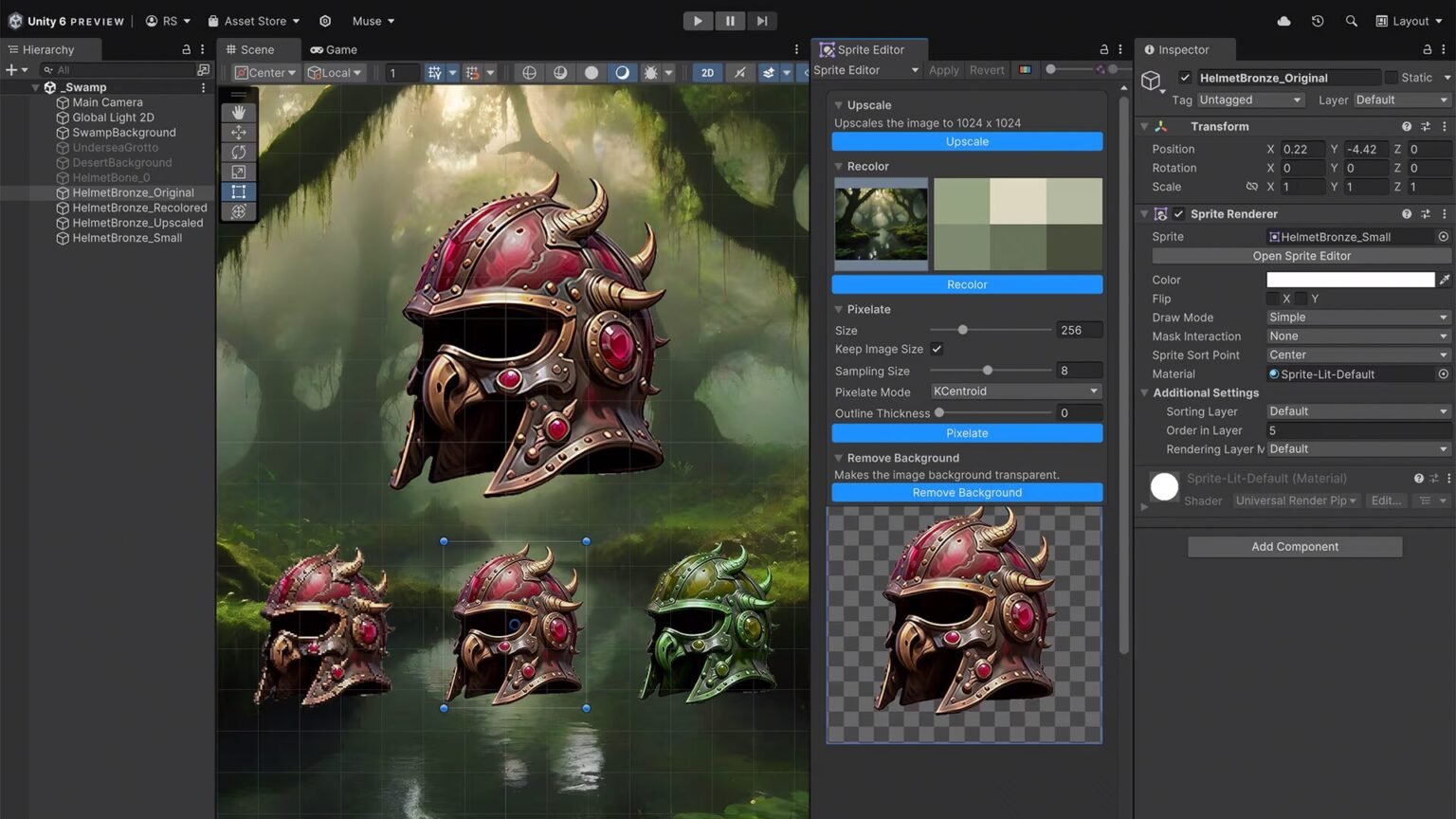Toggle 2D scene view mode
This screenshot has height=819, width=1456.
click(707, 73)
